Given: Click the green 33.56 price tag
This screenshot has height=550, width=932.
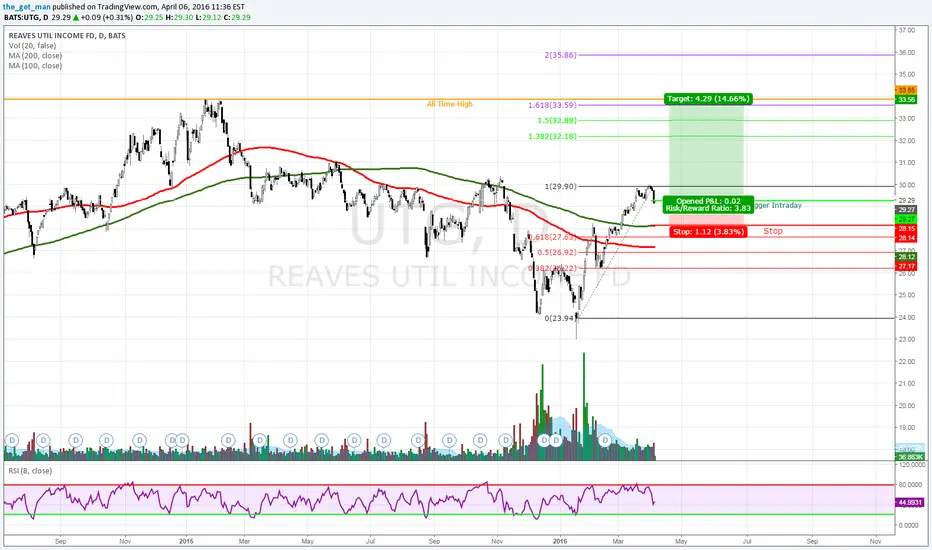Looking at the screenshot, I should (906, 99).
